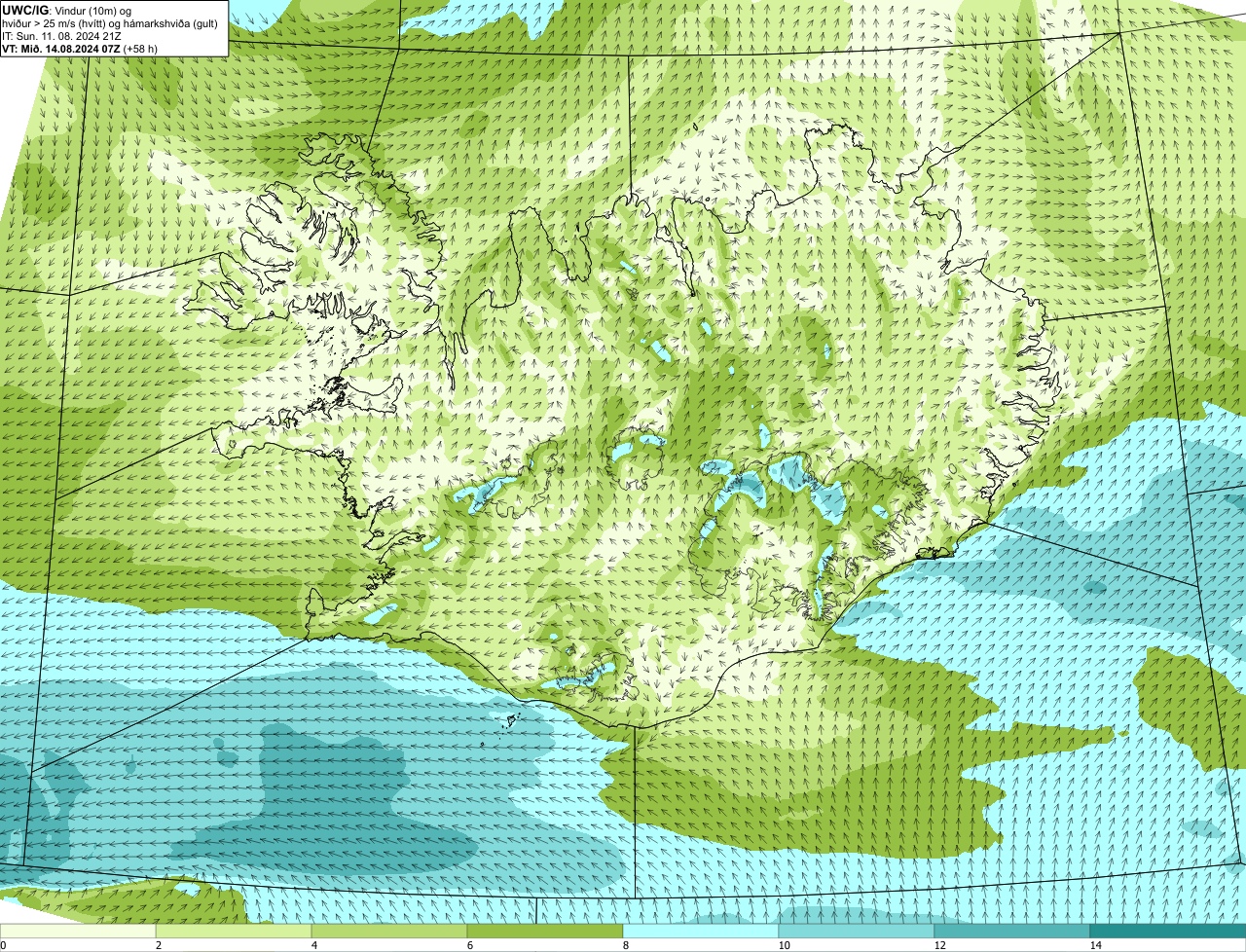Select the 8–10 m/s pale cyan swatch
1246x952 pixels.
point(701,931)
